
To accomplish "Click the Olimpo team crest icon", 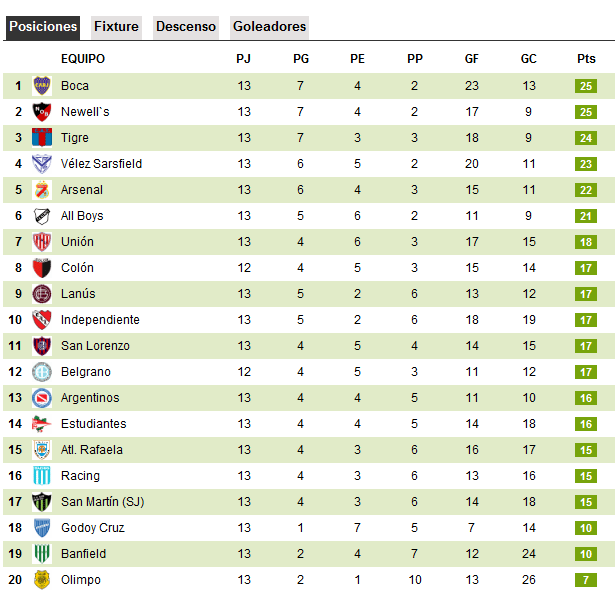I will click(x=42, y=580).
